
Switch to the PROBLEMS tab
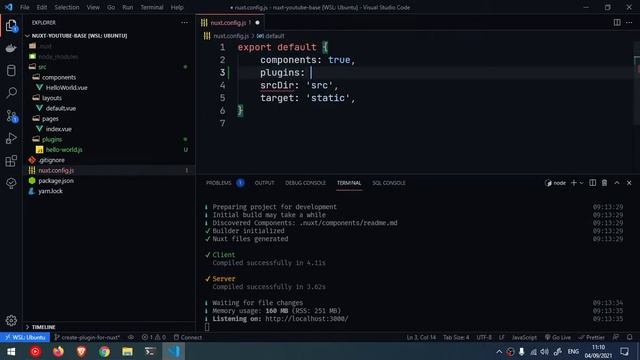click(219, 183)
